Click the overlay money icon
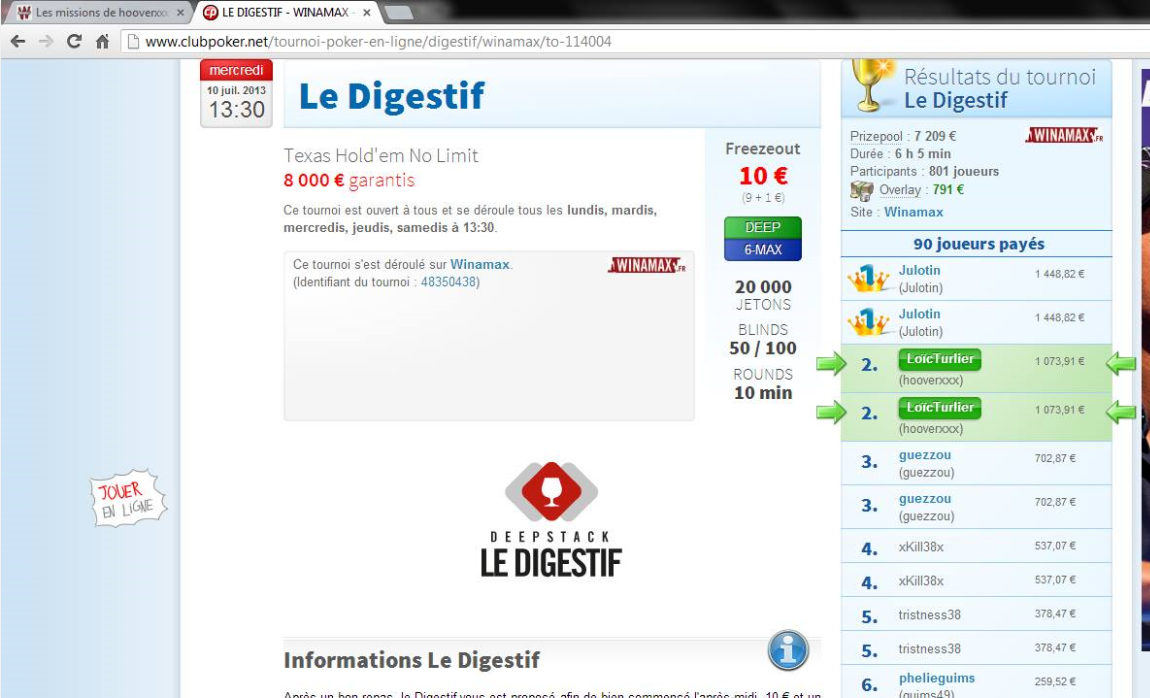This screenshot has height=698, width=1150. point(862,191)
